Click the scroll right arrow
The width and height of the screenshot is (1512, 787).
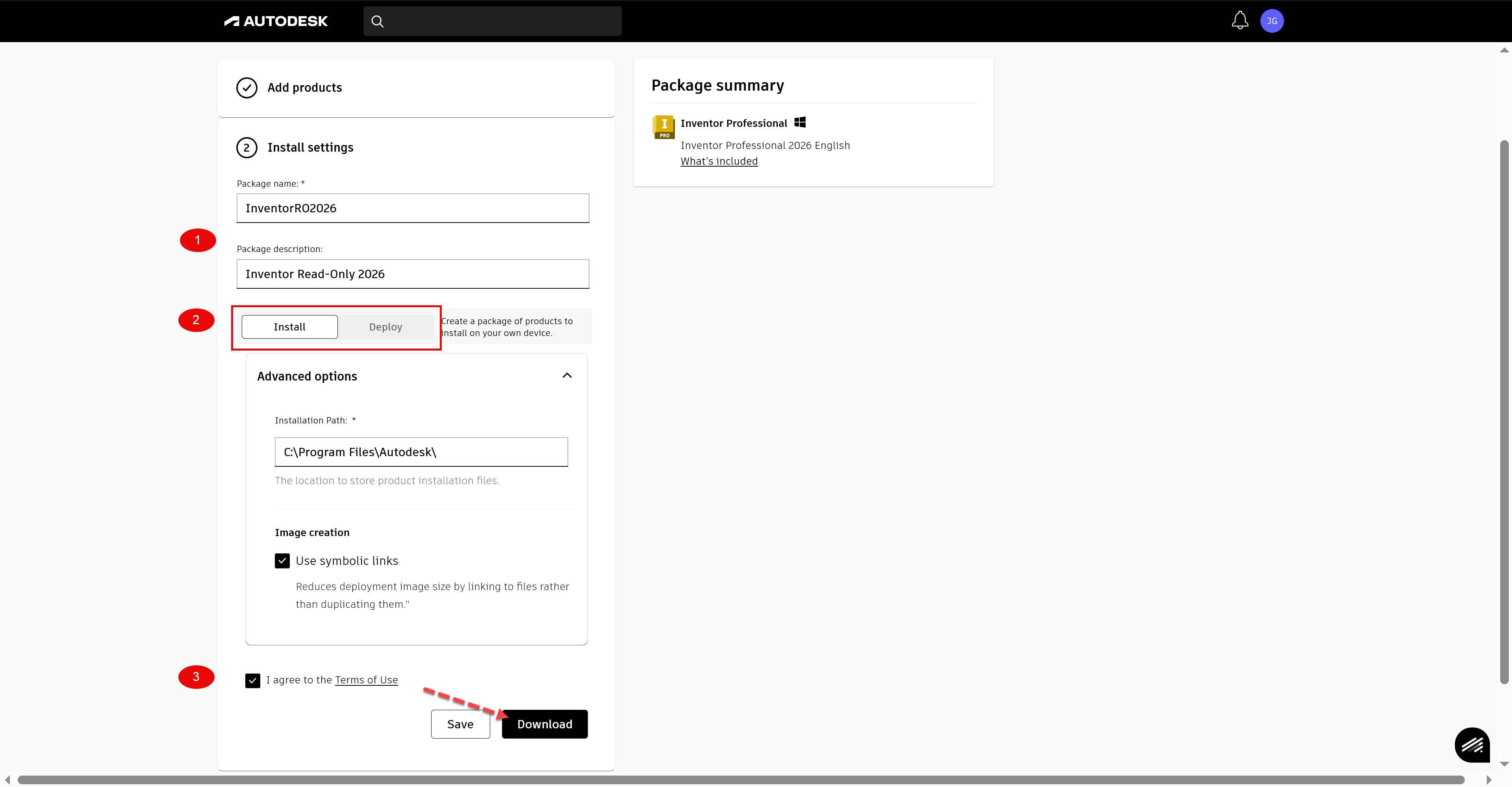click(x=1488, y=780)
